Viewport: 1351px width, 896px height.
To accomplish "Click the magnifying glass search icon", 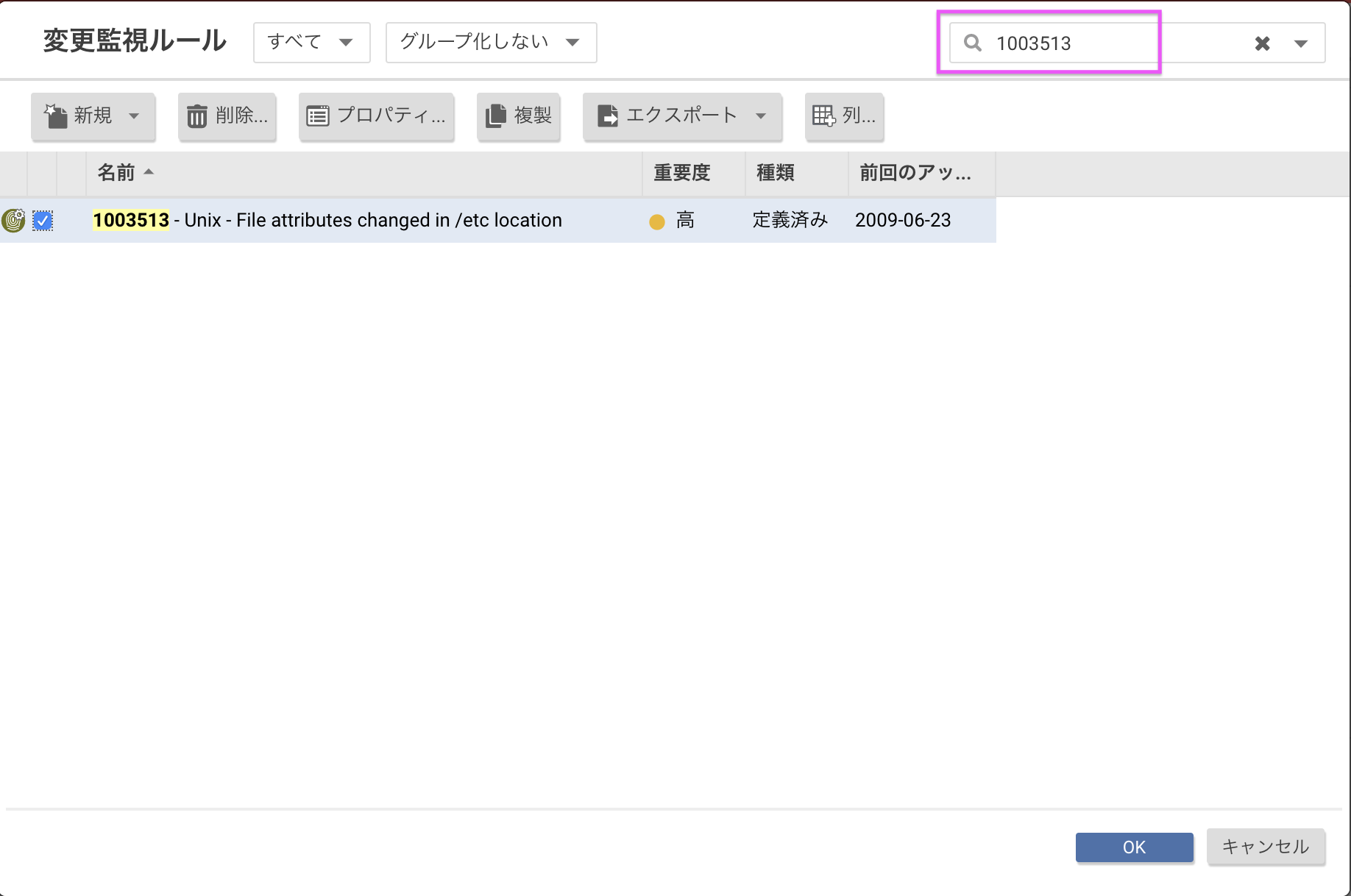I will (x=972, y=43).
